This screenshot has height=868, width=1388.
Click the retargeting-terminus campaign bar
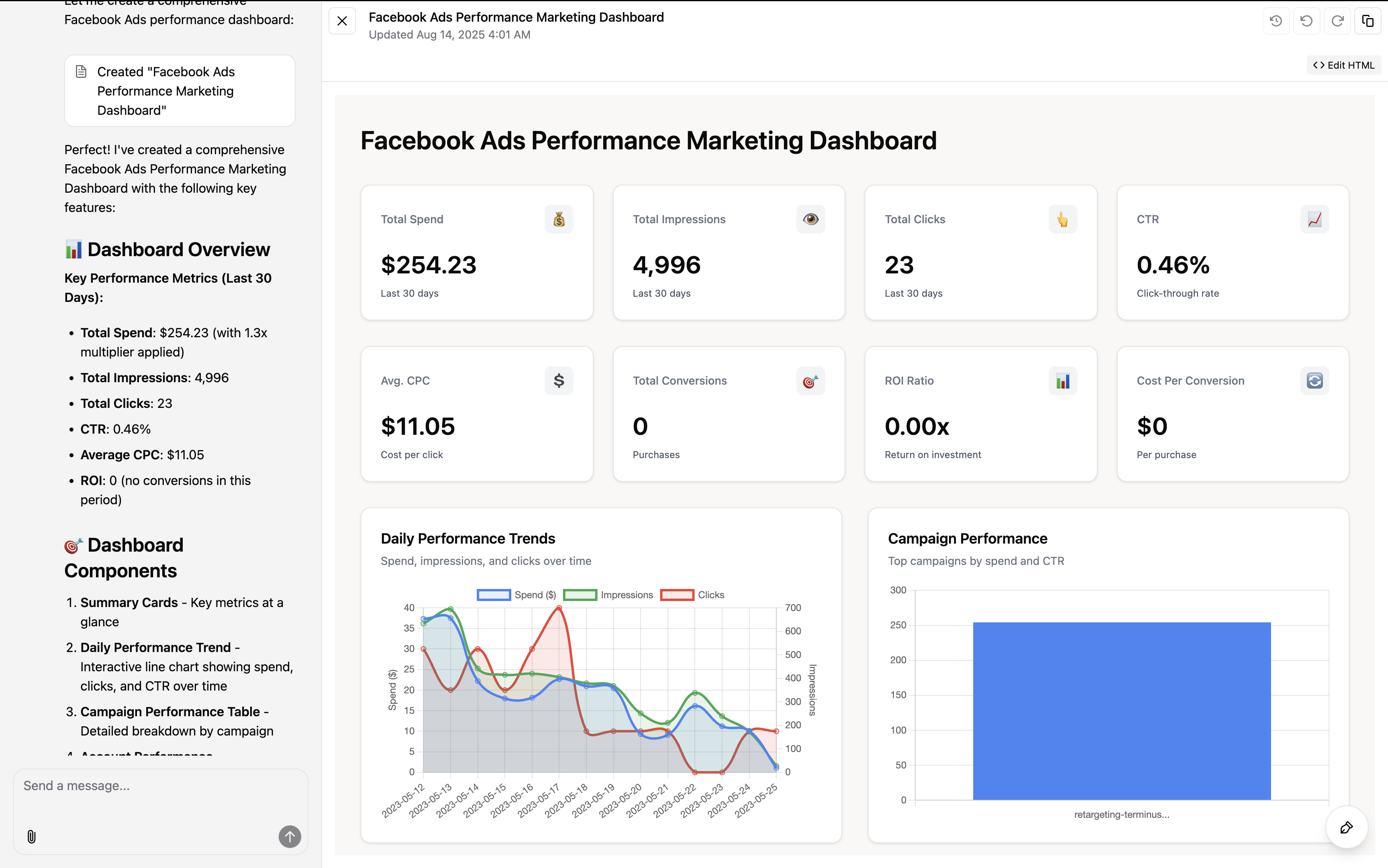point(1122,711)
